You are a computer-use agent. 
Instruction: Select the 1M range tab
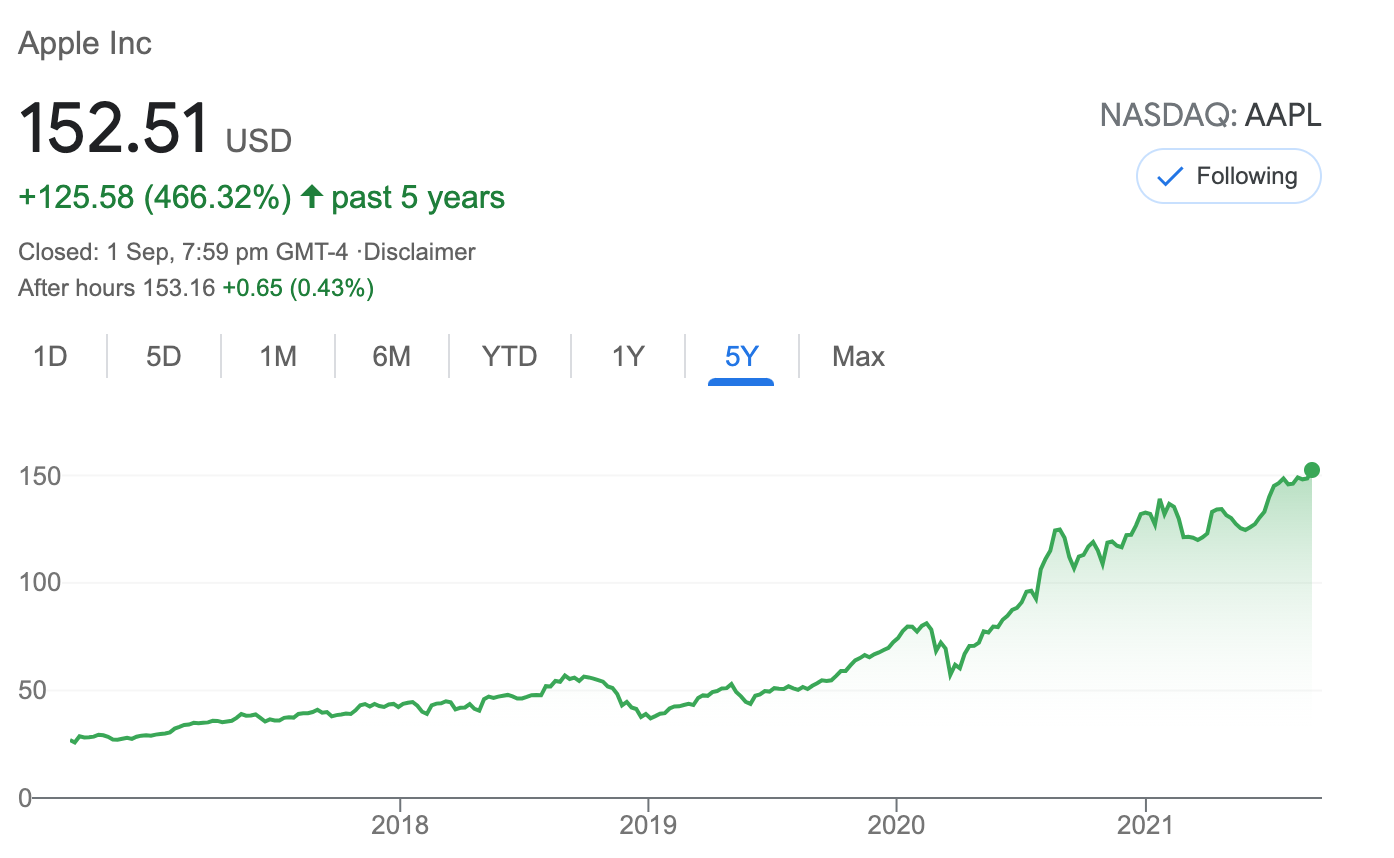click(278, 356)
